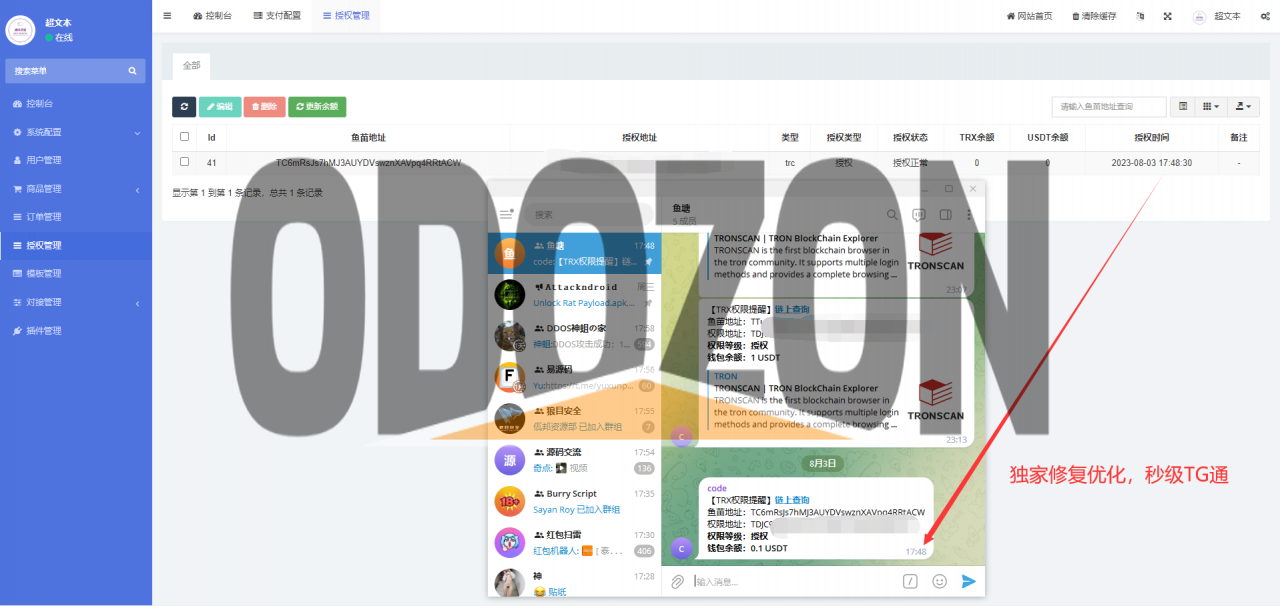This screenshot has width=1280, height=608.
Task: Click 超文本 user avatar in top bar
Action: coord(1199,16)
